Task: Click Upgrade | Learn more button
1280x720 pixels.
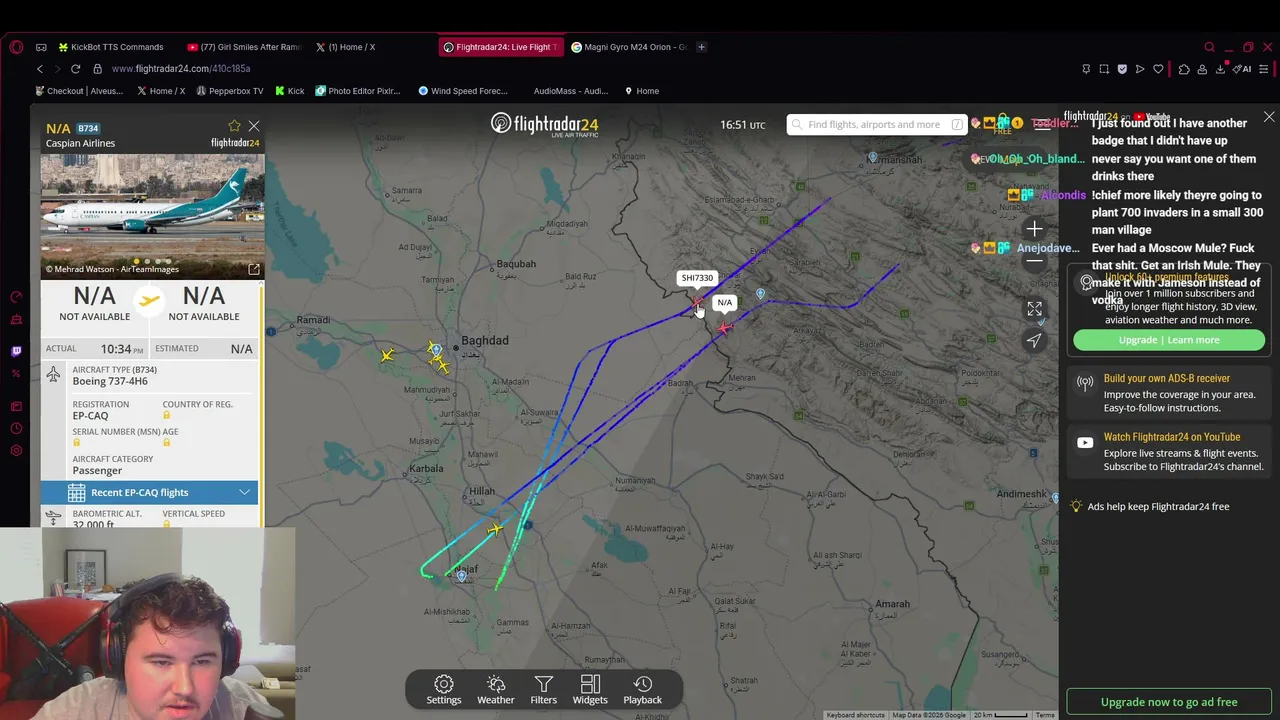Action: click(1169, 340)
